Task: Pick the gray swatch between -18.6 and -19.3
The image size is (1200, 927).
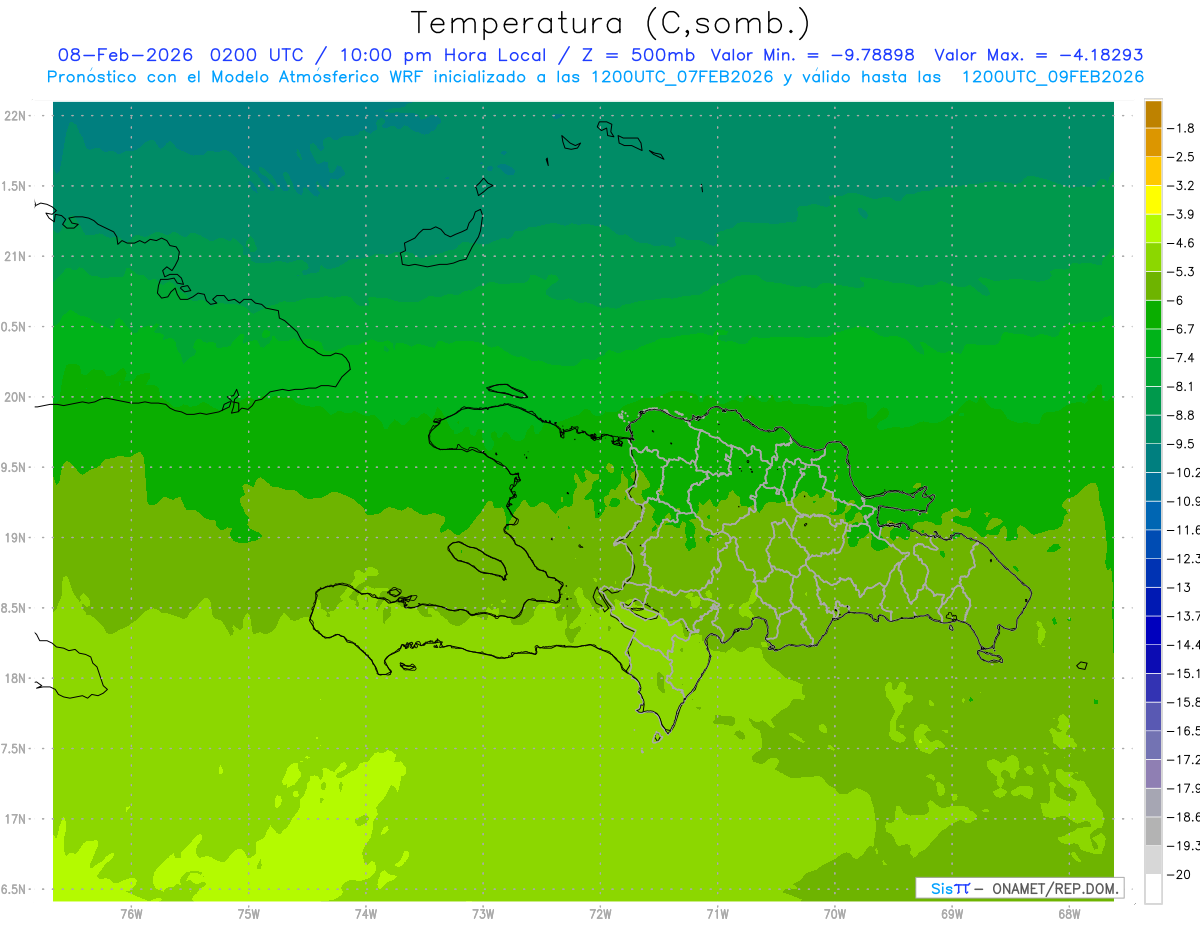Action: coord(1153,831)
